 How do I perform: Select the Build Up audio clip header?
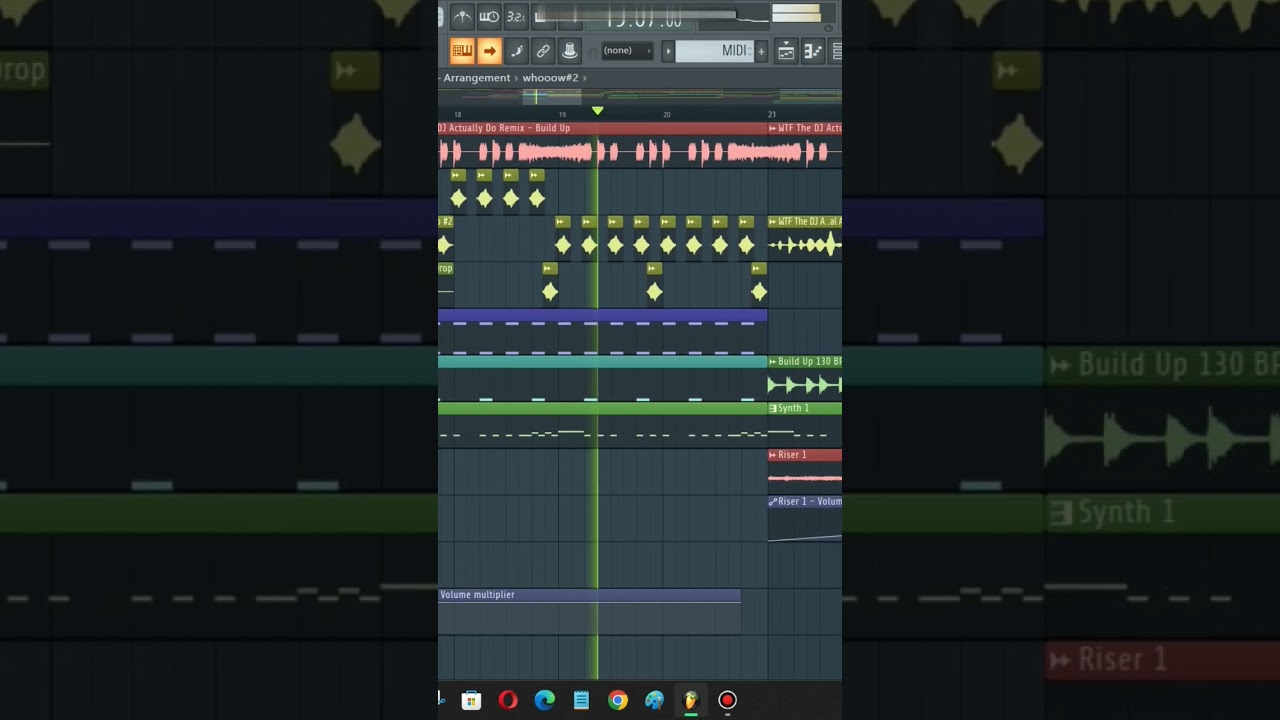click(603, 128)
